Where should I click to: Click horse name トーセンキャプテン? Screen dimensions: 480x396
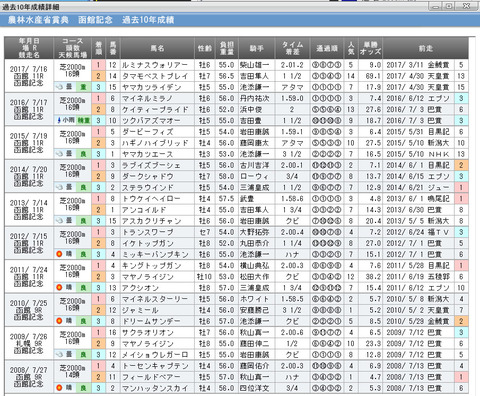155,366
